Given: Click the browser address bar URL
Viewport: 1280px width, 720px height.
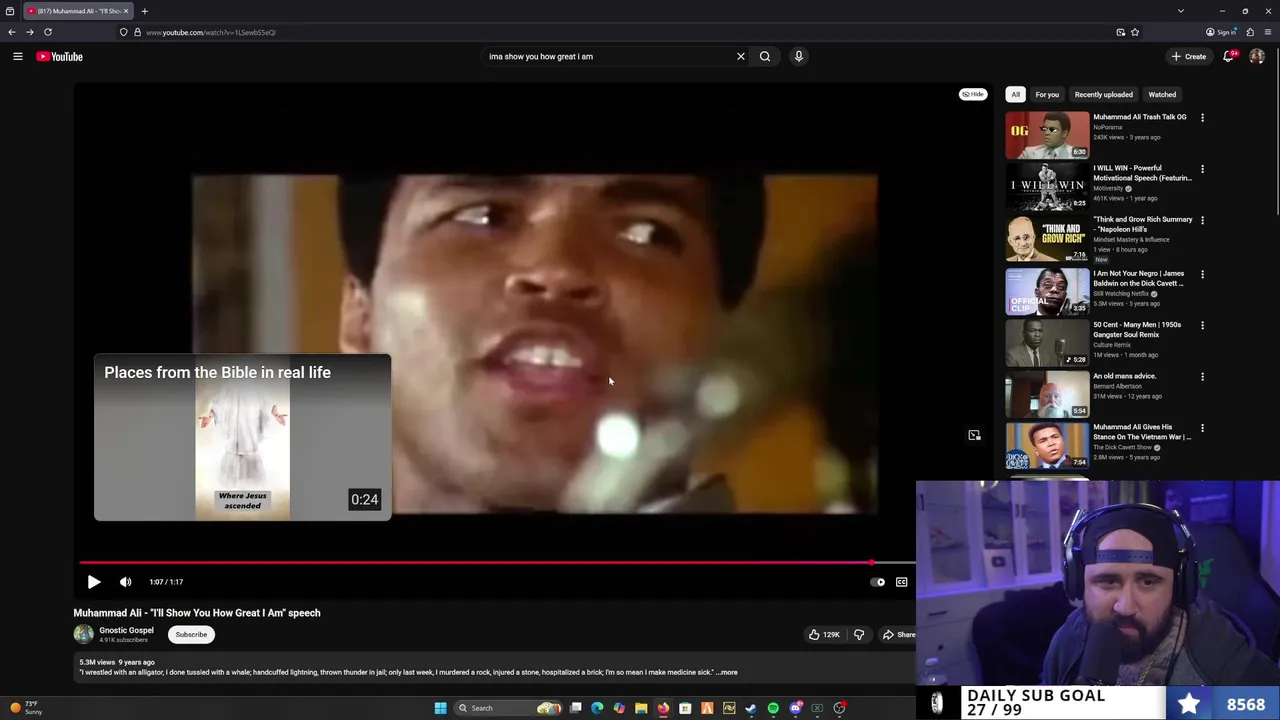Looking at the screenshot, I should click(x=210, y=32).
